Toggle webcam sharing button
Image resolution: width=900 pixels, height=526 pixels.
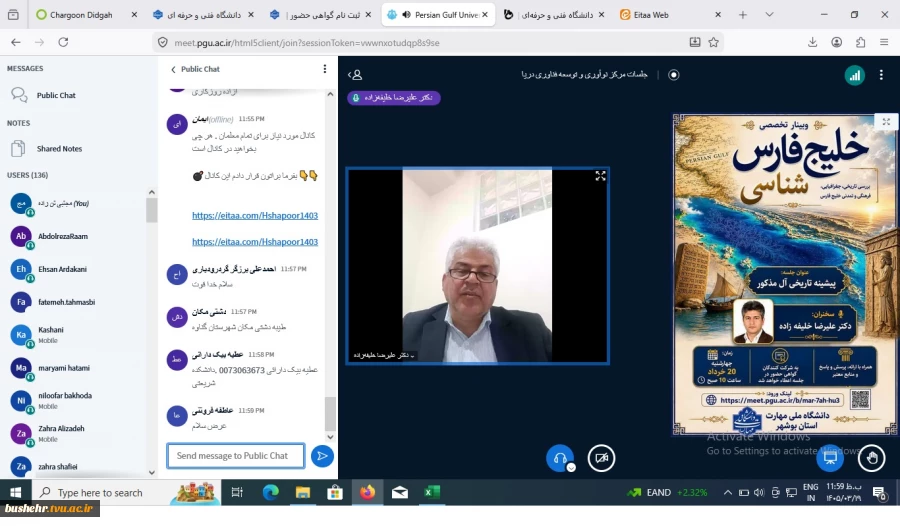point(601,458)
